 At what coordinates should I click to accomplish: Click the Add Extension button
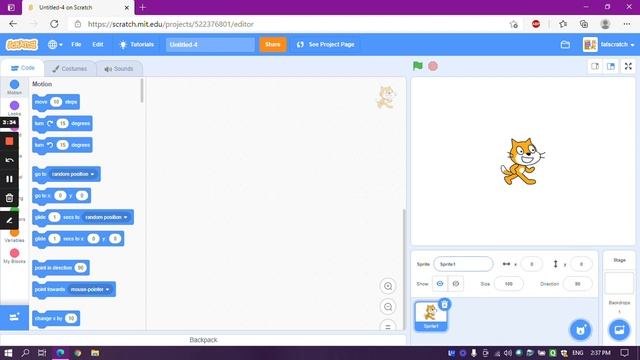[x=14, y=317]
